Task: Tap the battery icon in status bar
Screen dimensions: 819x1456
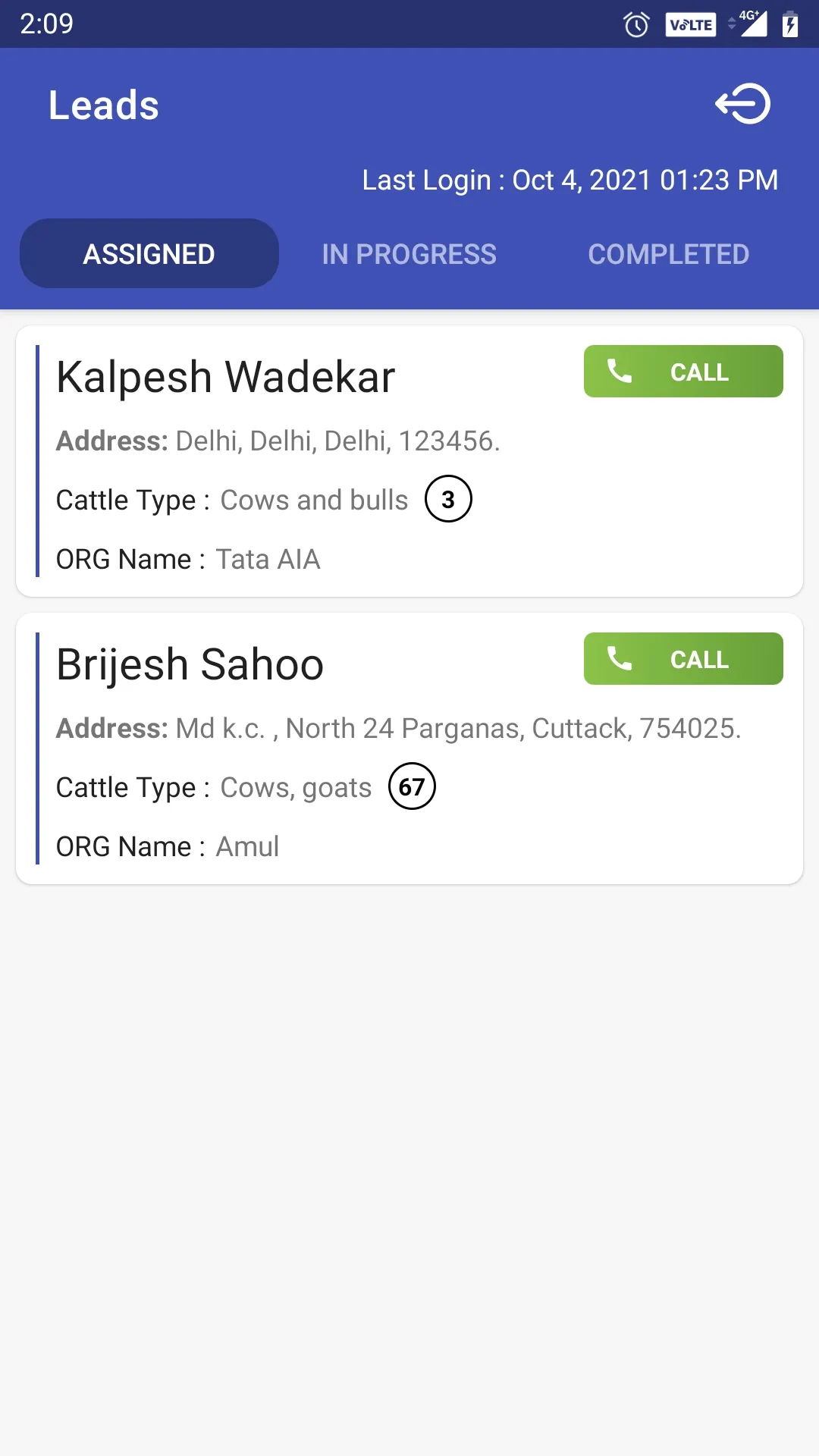Action: tap(790, 24)
